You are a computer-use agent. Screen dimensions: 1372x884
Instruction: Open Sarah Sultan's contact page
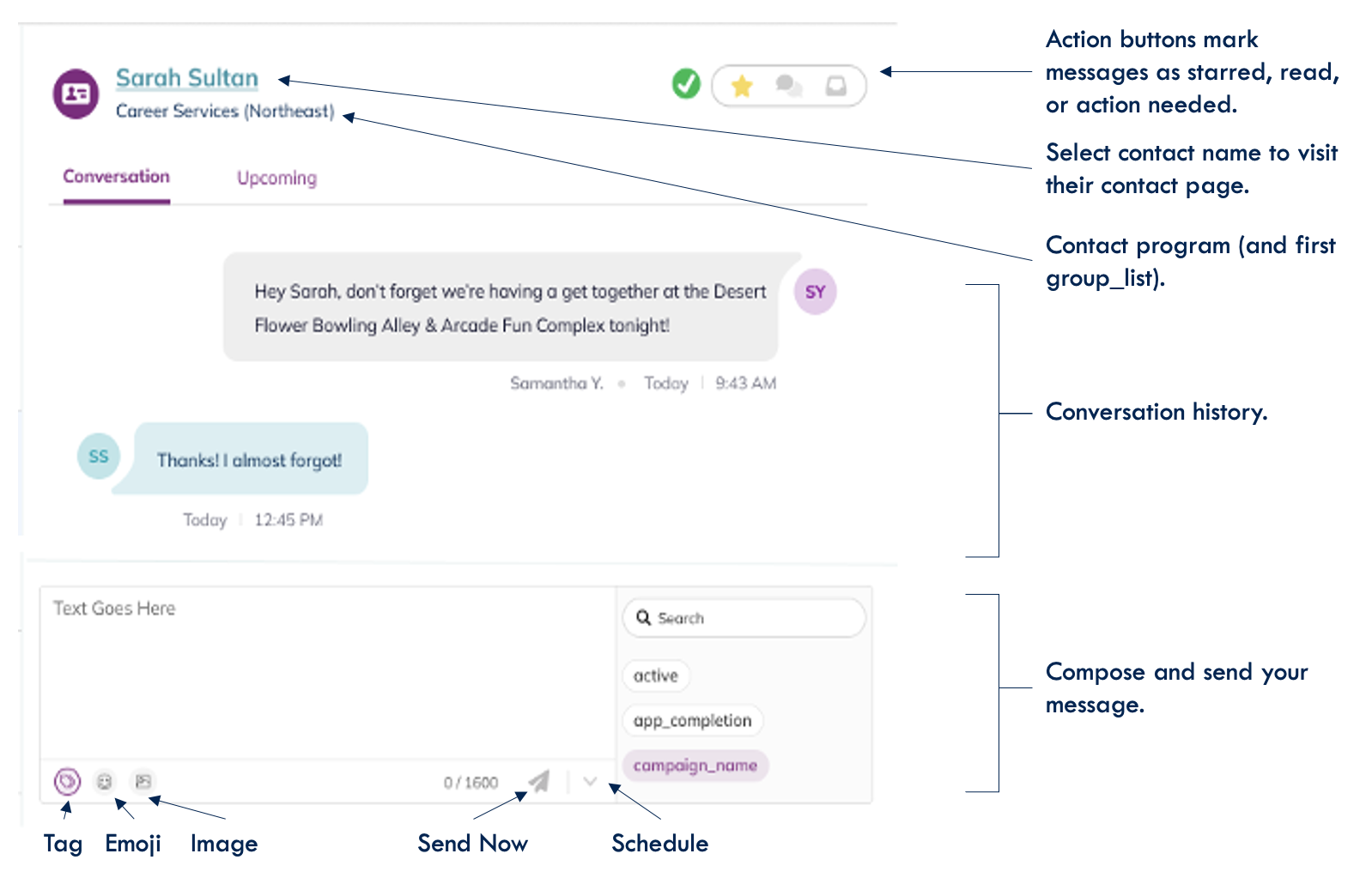click(x=187, y=78)
